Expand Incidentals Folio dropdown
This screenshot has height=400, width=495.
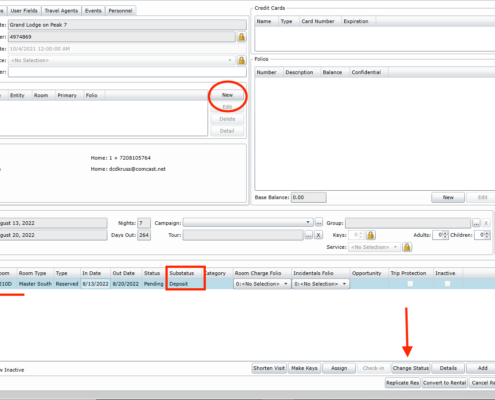tap(344, 284)
